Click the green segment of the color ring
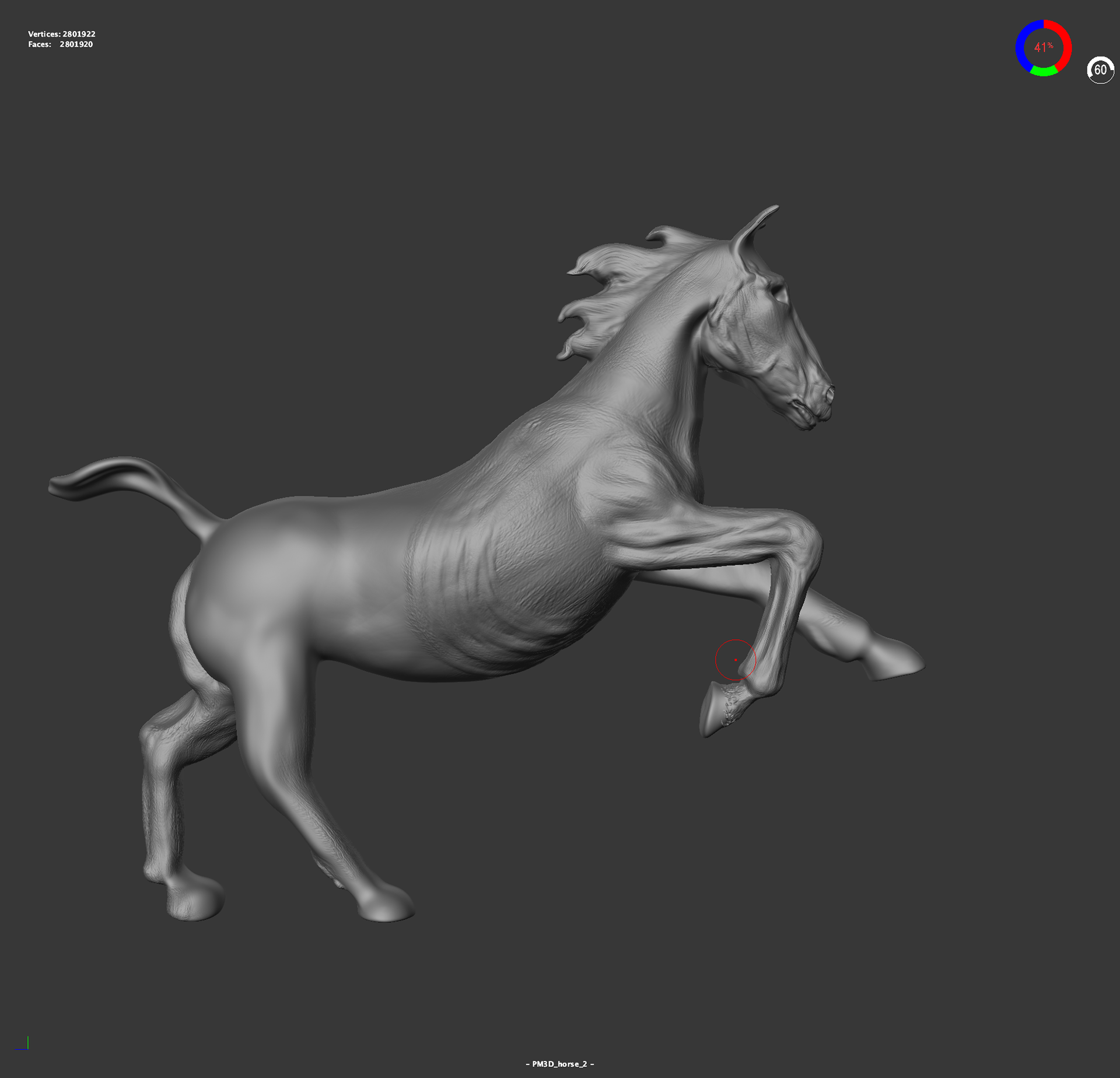 click(x=1044, y=72)
